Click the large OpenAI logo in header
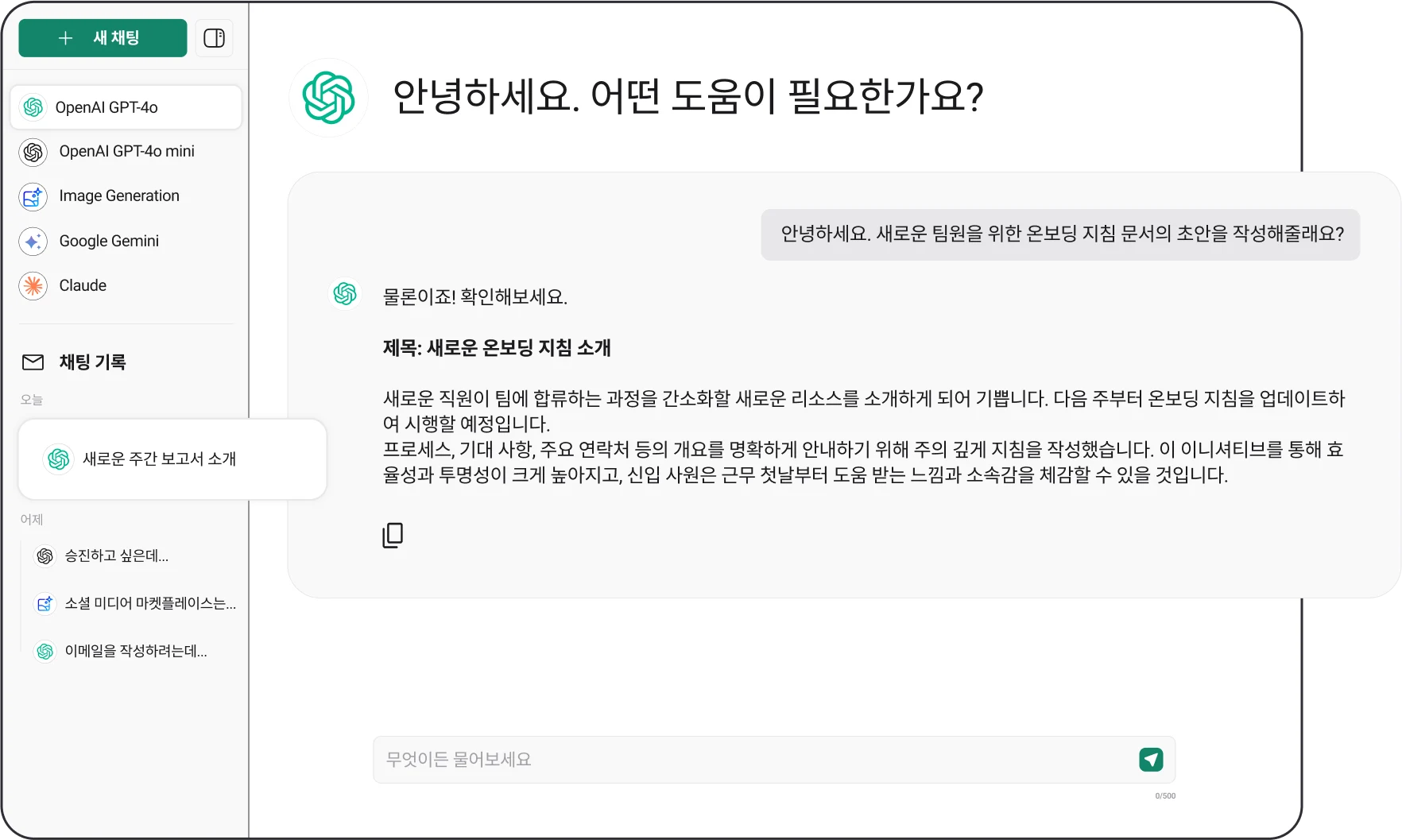Screen dimensions: 1402x840 [x=328, y=98]
